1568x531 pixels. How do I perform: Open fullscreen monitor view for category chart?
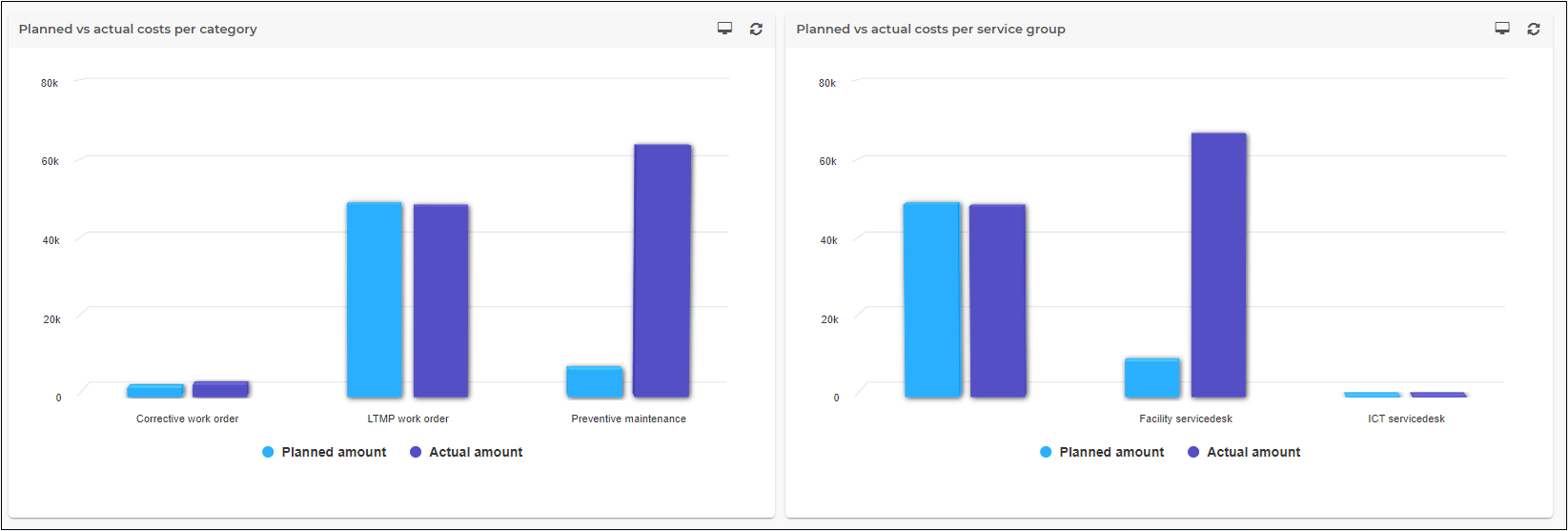[724, 29]
